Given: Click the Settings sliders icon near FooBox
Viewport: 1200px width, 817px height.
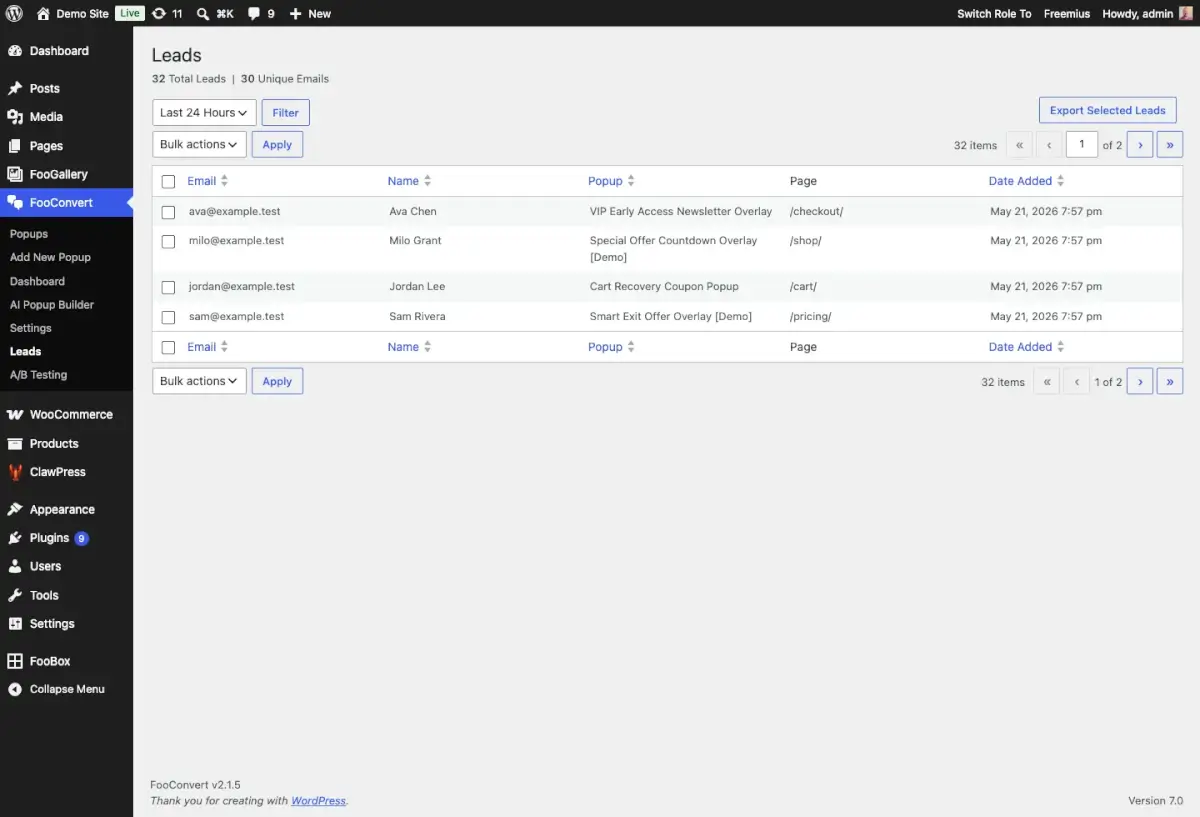Looking at the screenshot, I should pos(15,624).
